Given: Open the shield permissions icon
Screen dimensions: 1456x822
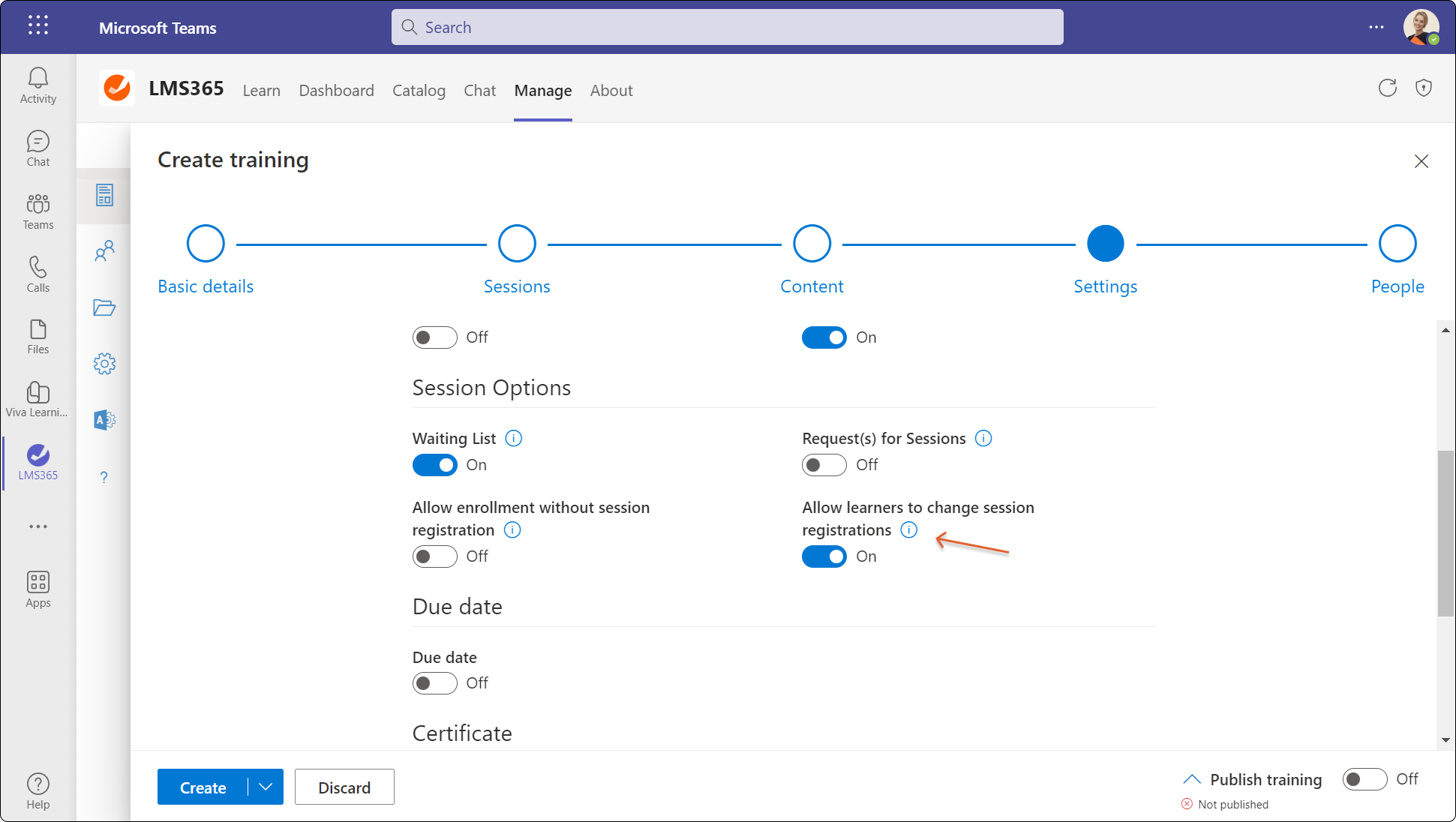Looking at the screenshot, I should pos(1424,88).
